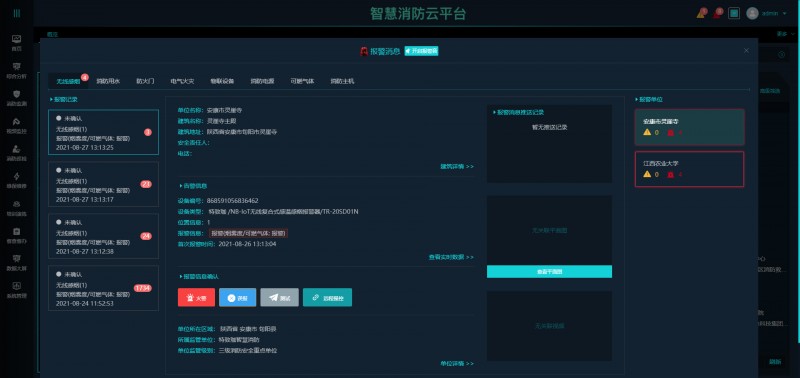Viewport: 800px width, 378px height.
Task: Confirm alarm as 火警 with red button
Action: pyautogui.click(x=196, y=297)
